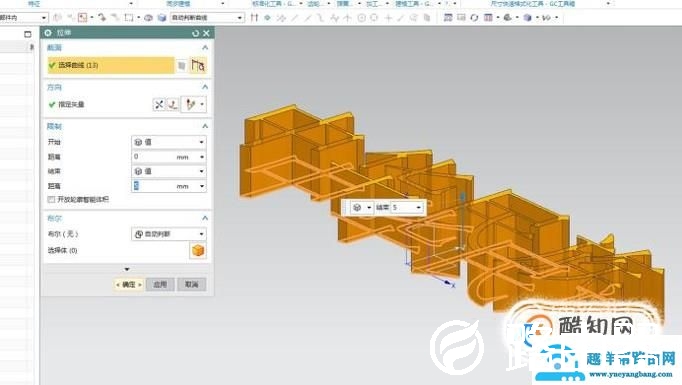Viewport: 682px width, 385px height.
Task: Close the Extrude (拉伸) dialog
Action: 206,33
